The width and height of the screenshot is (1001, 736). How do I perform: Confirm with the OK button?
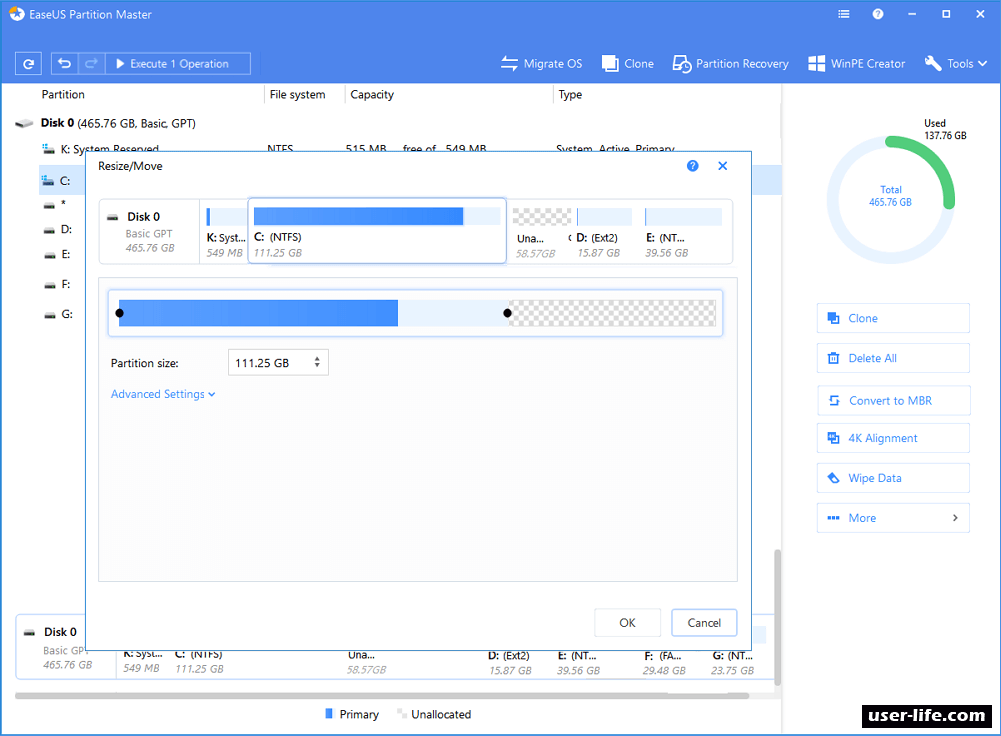[x=627, y=623]
